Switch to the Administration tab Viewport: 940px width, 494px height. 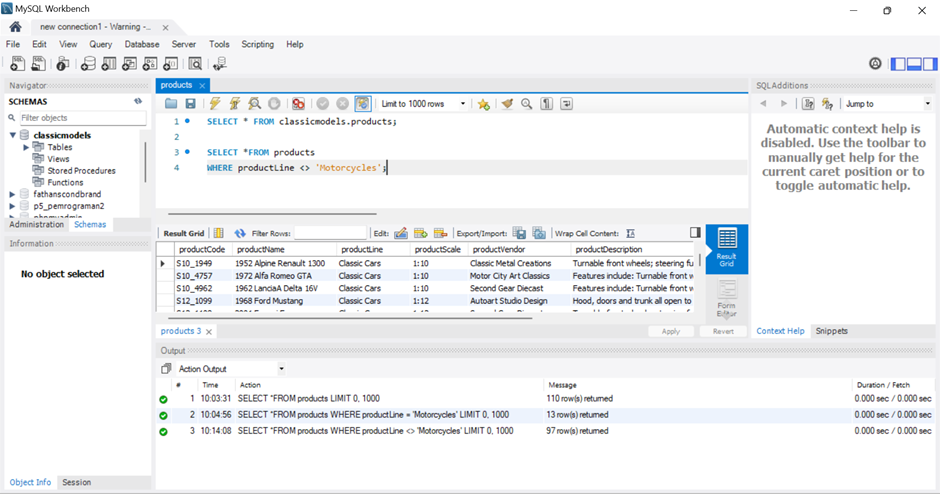click(x=37, y=224)
